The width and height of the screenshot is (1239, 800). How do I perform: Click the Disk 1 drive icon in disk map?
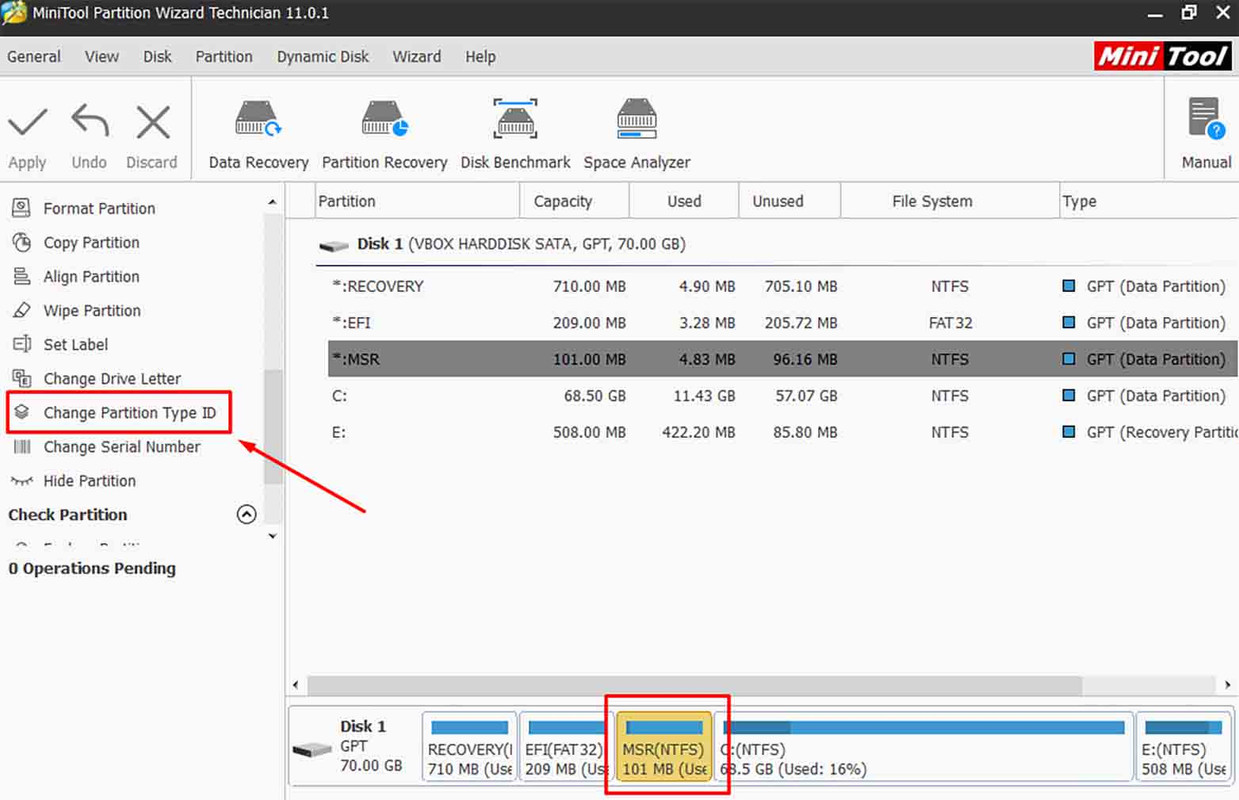311,750
